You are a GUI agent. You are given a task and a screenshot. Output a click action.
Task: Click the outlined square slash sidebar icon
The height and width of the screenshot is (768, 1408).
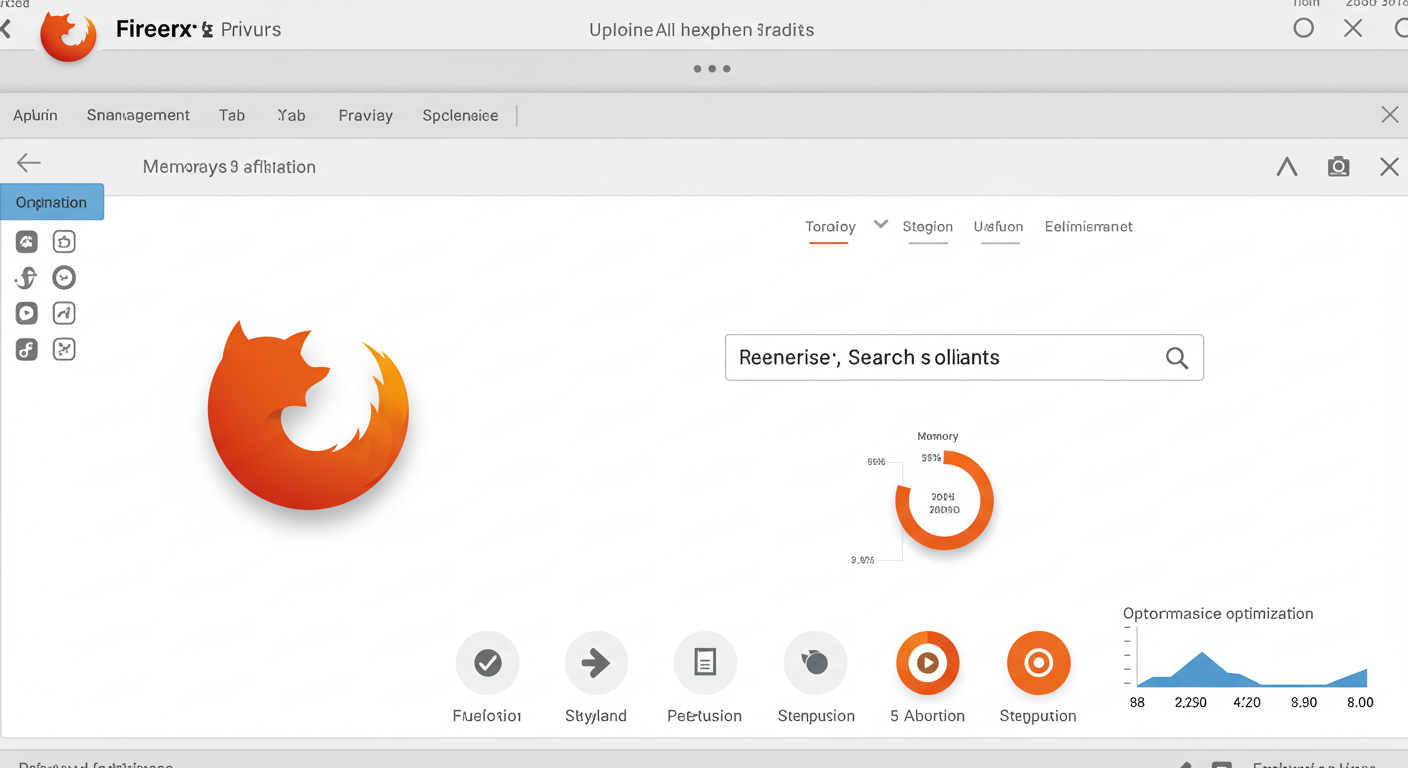64,313
